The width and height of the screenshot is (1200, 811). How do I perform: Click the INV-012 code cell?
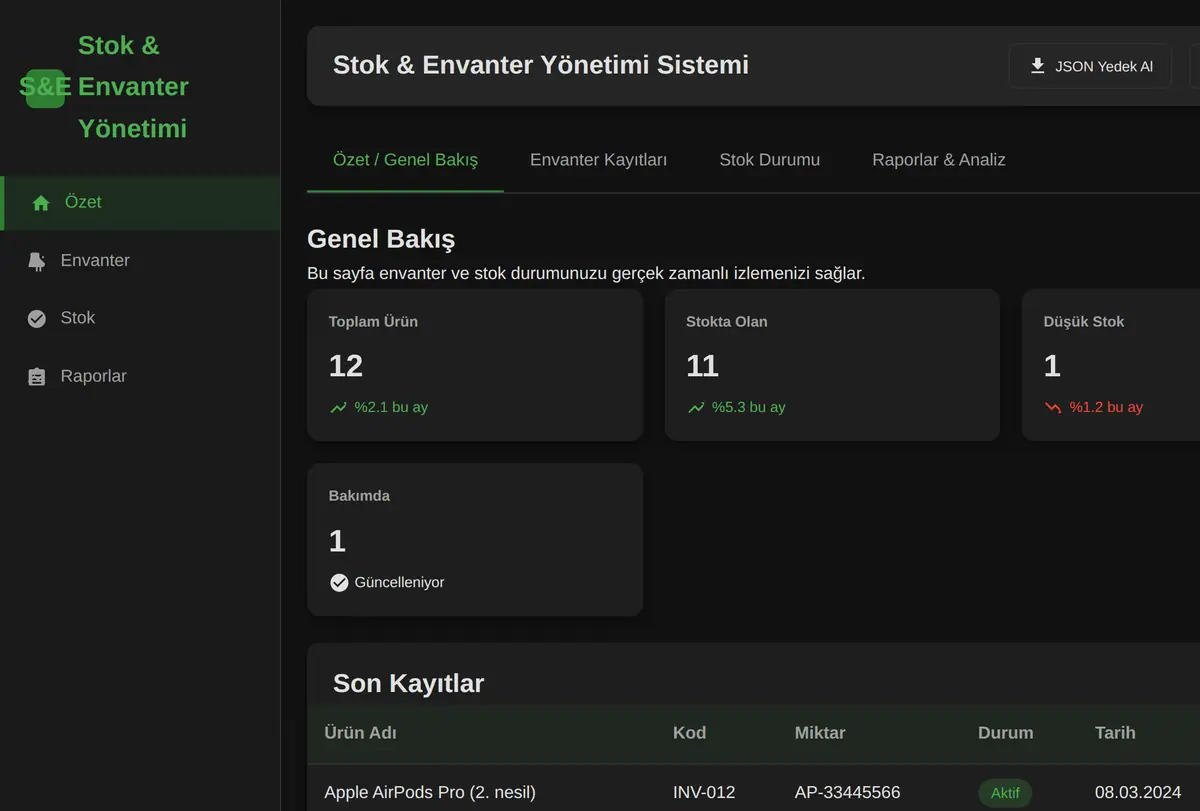(704, 793)
